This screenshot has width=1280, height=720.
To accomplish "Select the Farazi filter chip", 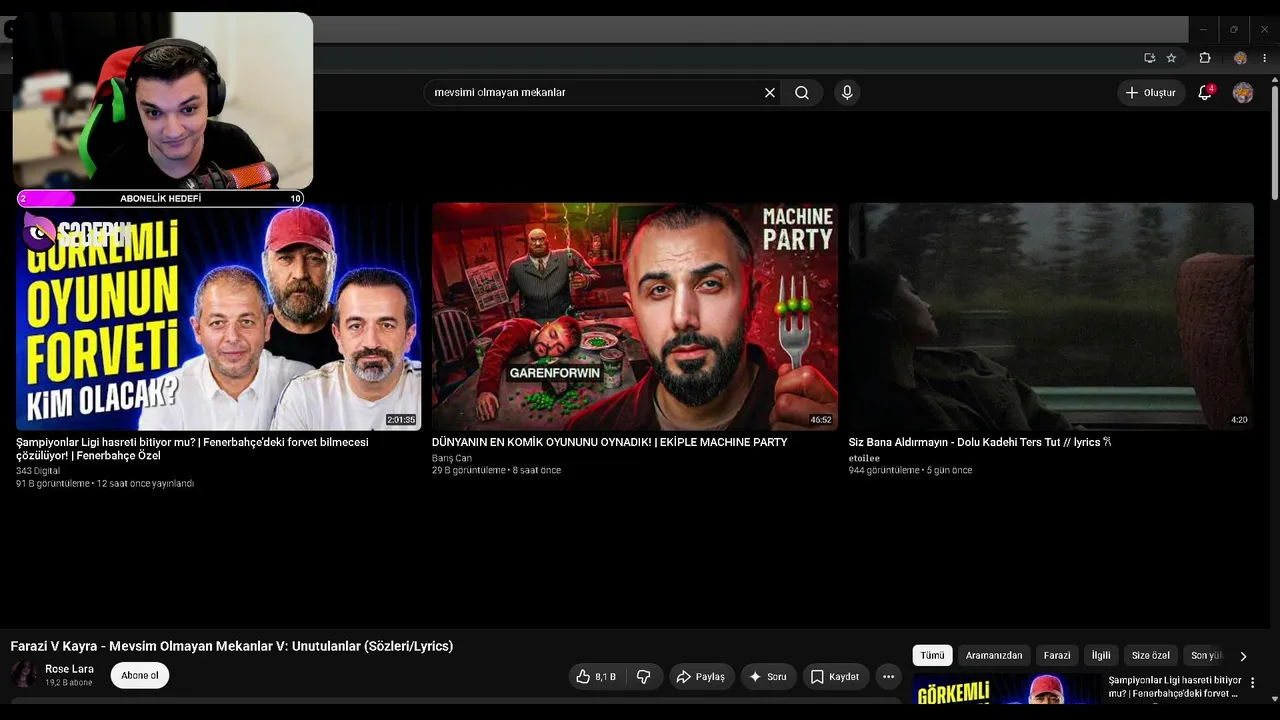I will tap(1057, 656).
